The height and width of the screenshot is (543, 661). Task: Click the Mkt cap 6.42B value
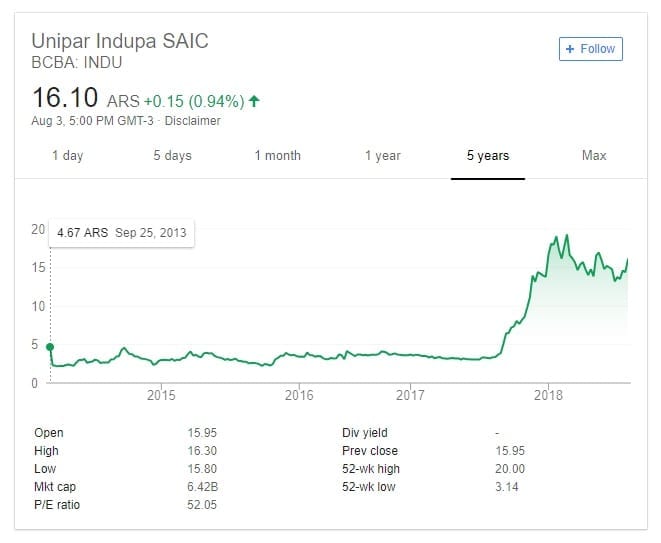pos(203,487)
